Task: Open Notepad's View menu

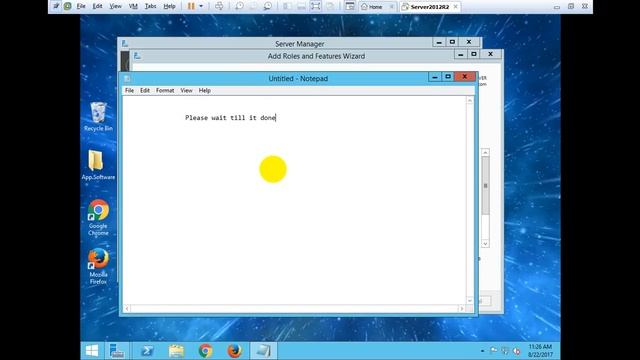Action: pyautogui.click(x=186, y=90)
